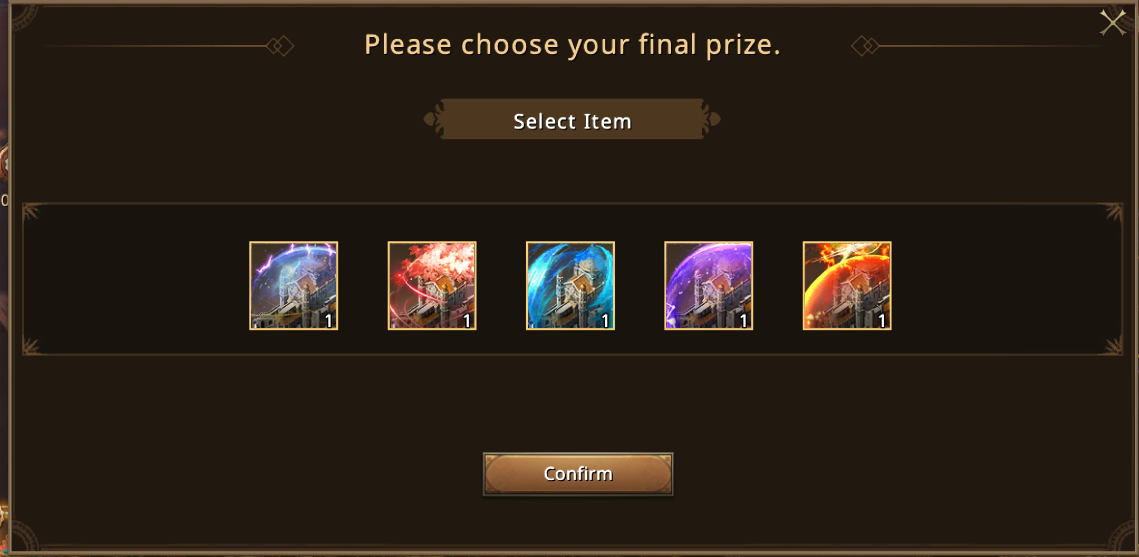Viewport: 1139px width, 557px height.
Task: Click the 'Please choose your final prize' title
Action: [572, 45]
